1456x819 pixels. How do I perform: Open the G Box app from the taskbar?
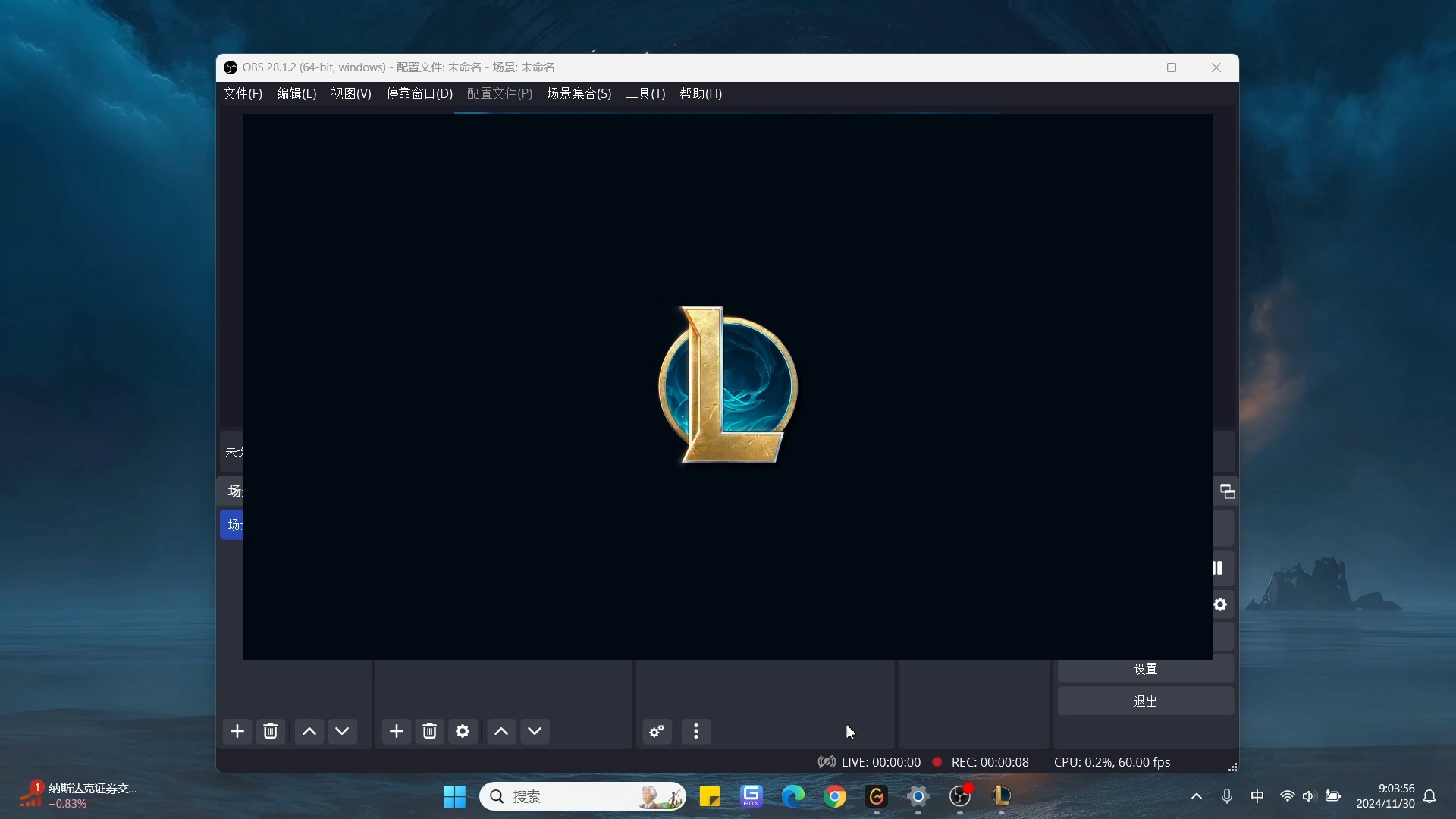click(752, 796)
